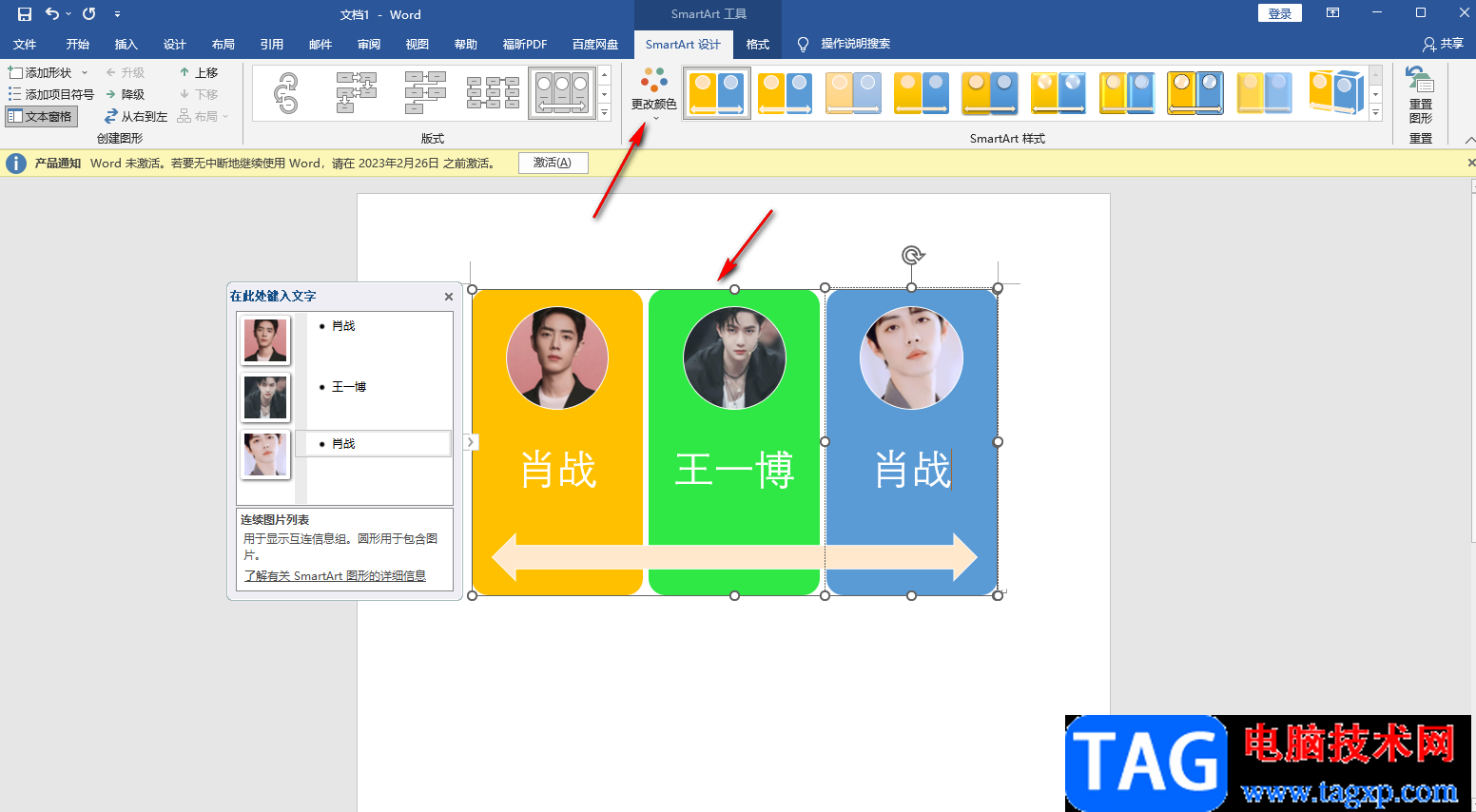Select the circular arrows layout thumbnail
Image resolution: width=1476 pixels, height=812 pixels.
pos(286,93)
